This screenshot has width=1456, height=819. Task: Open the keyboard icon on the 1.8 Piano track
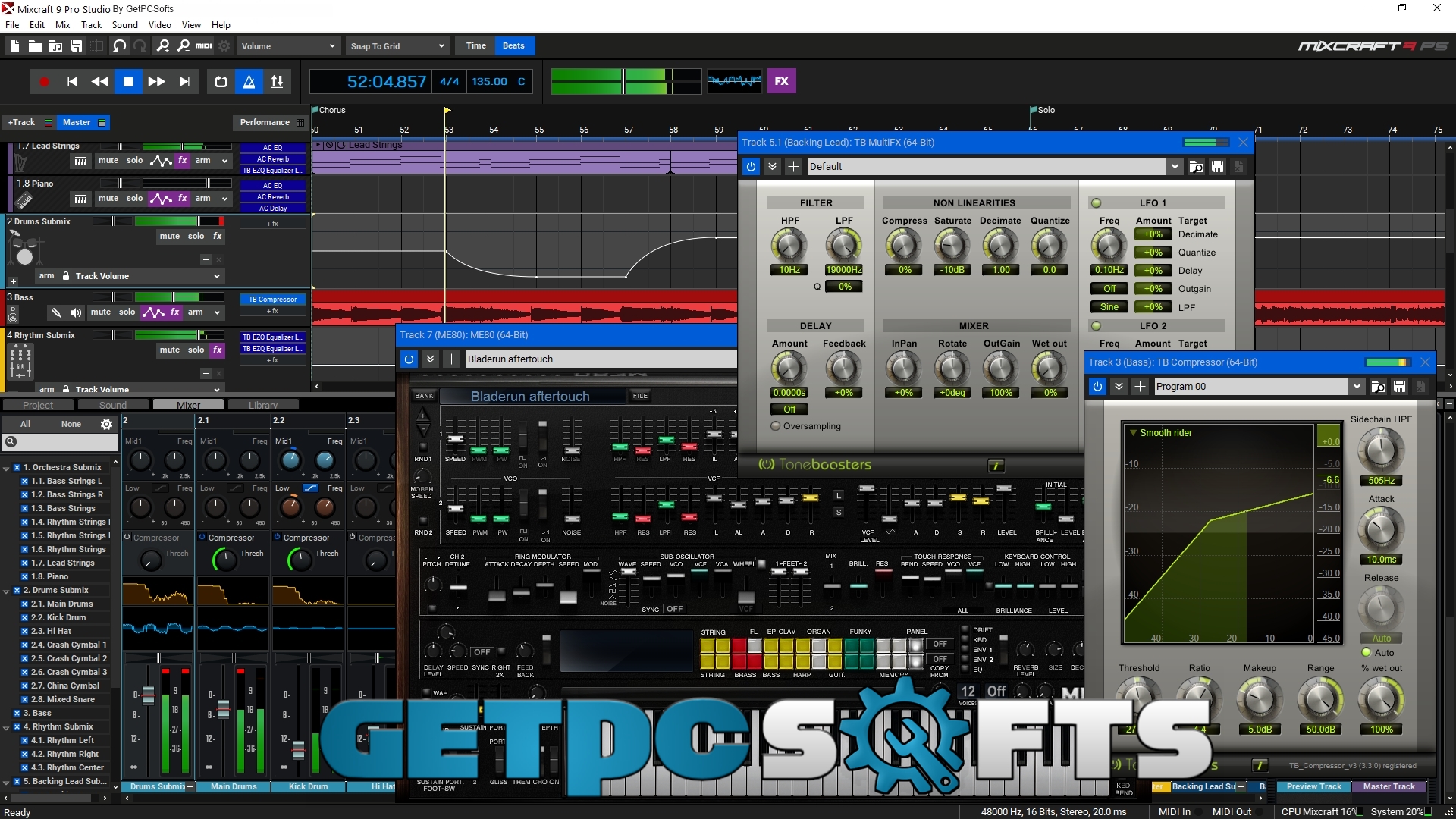click(80, 199)
